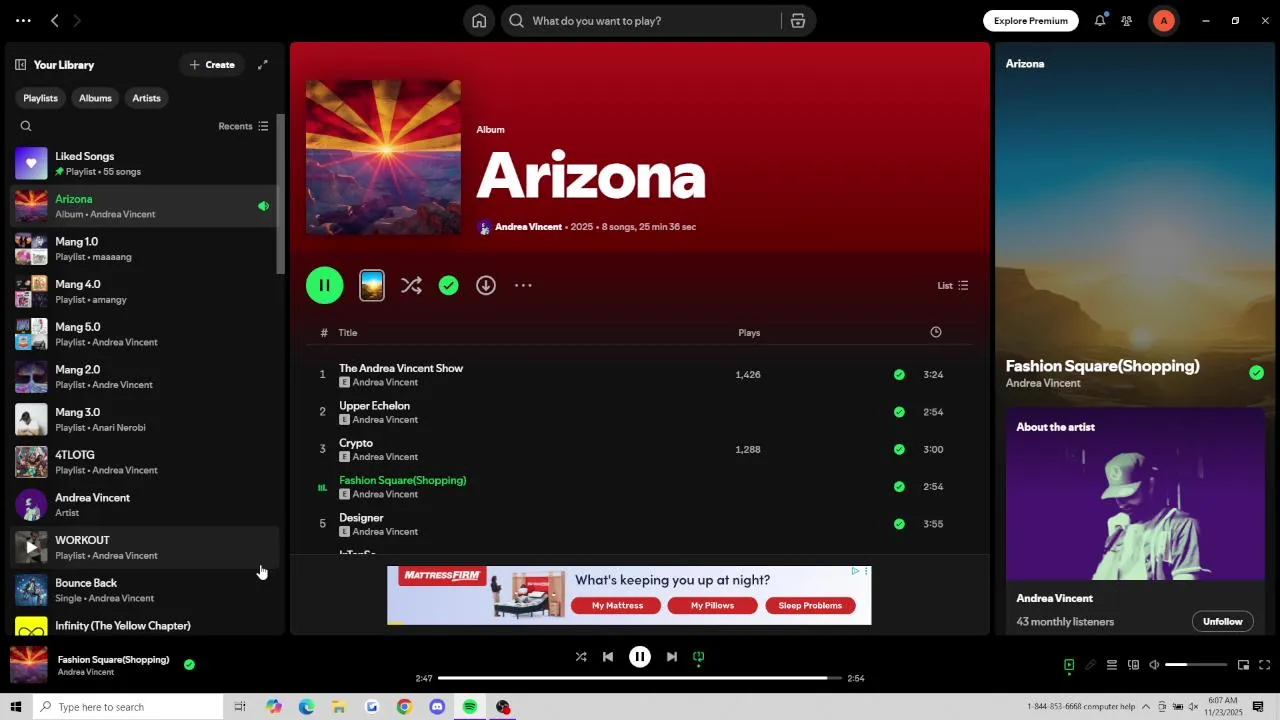
Task: Filter library by Albums
Action: coord(95,98)
